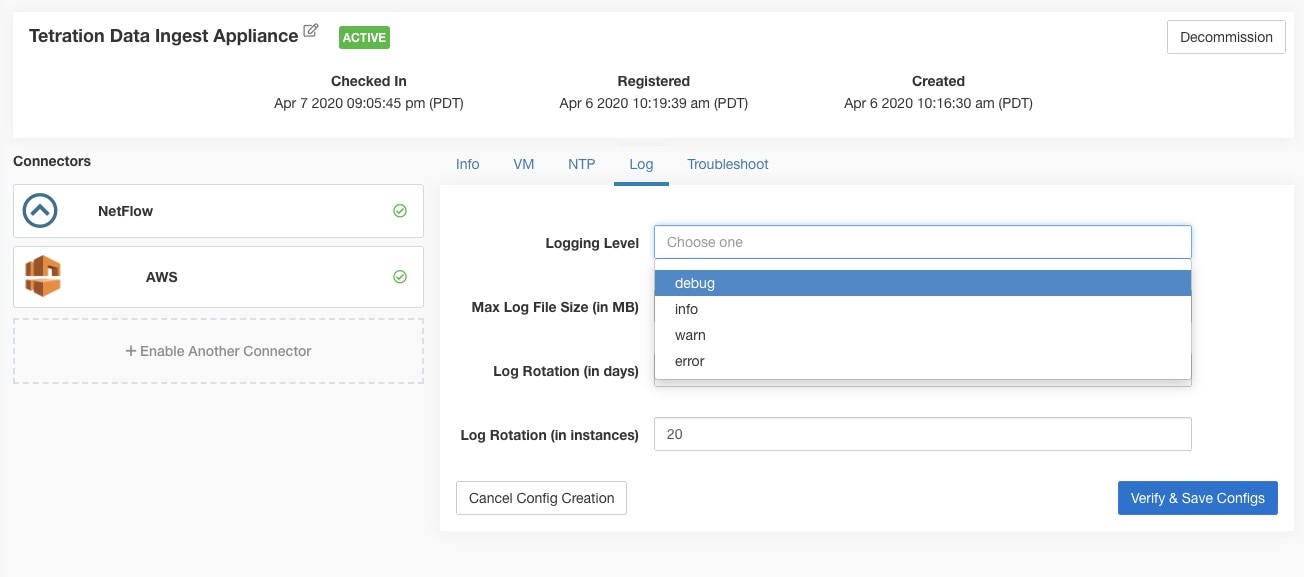
Task: Click the Max Log File Size label
Action: pyautogui.click(x=555, y=307)
